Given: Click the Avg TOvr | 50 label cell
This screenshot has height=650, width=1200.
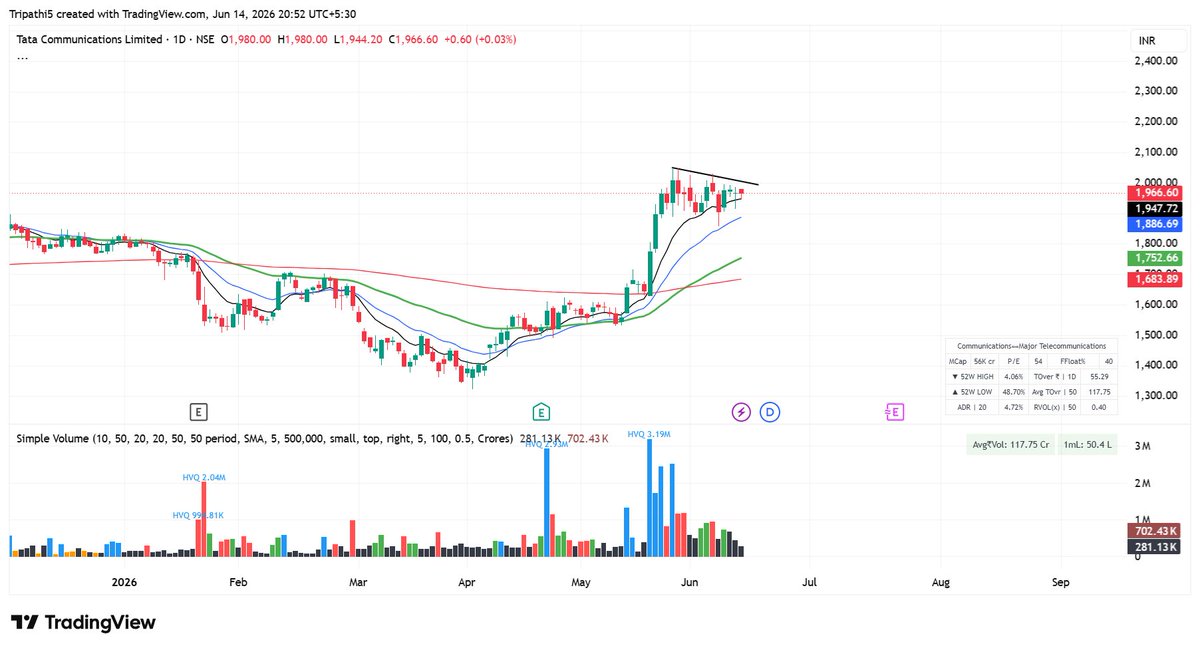Looking at the screenshot, I should click(1055, 392).
